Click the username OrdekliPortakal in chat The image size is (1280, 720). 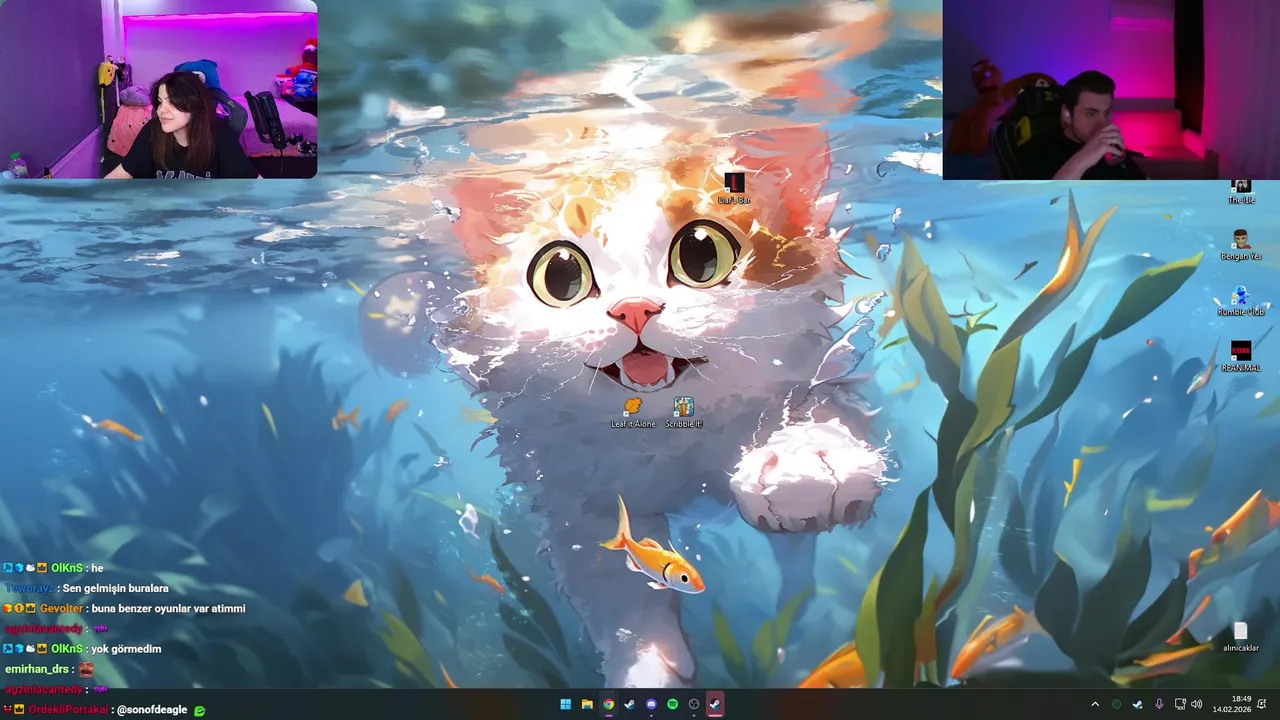point(67,709)
